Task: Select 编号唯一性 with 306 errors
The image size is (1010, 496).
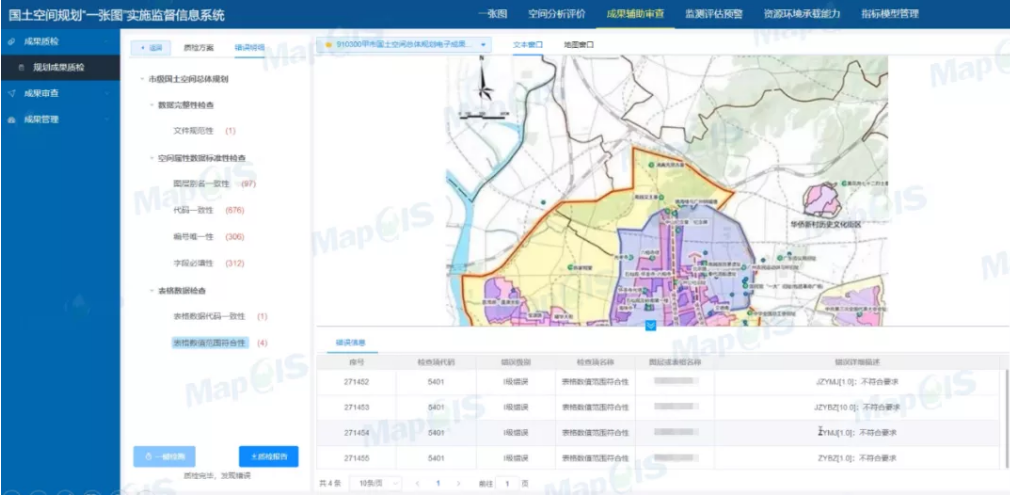Action: click(195, 237)
